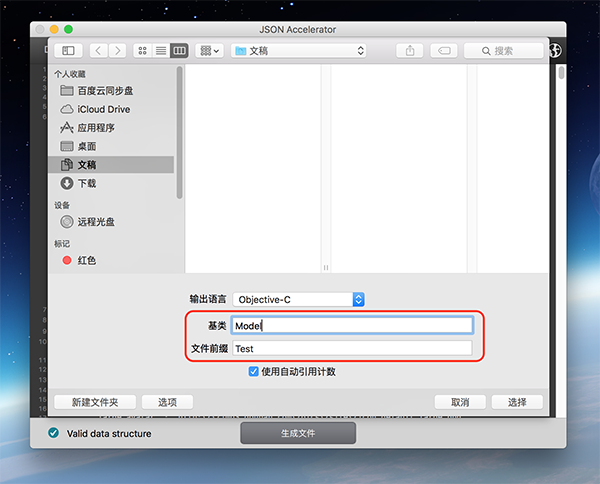Screen dimensions: 600x484
Task: Toggle the sidebar visibility button
Action: tap(68, 51)
